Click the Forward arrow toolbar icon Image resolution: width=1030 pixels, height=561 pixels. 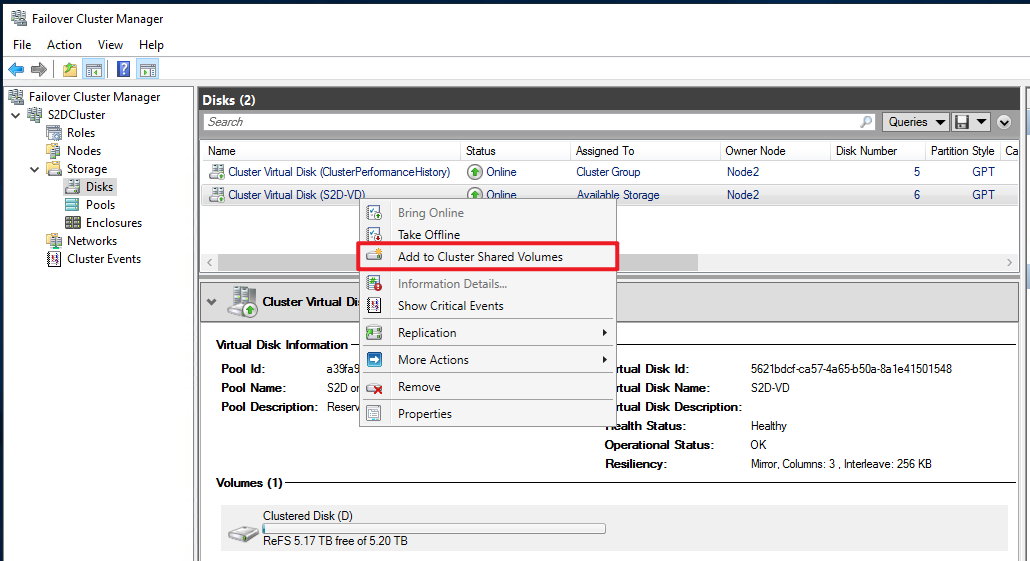(39, 69)
